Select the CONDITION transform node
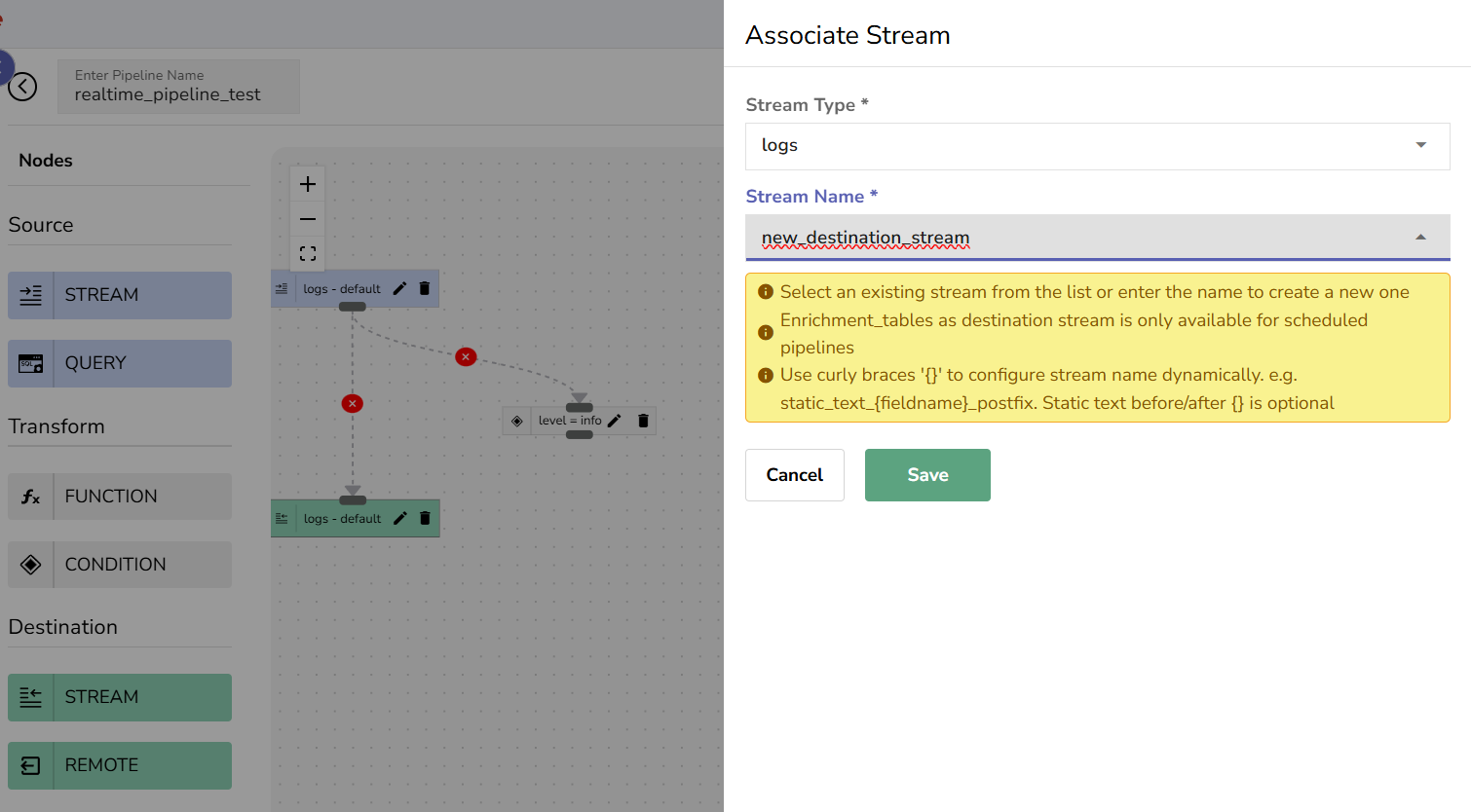This screenshot has height=812, width=1471. [120, 565]
